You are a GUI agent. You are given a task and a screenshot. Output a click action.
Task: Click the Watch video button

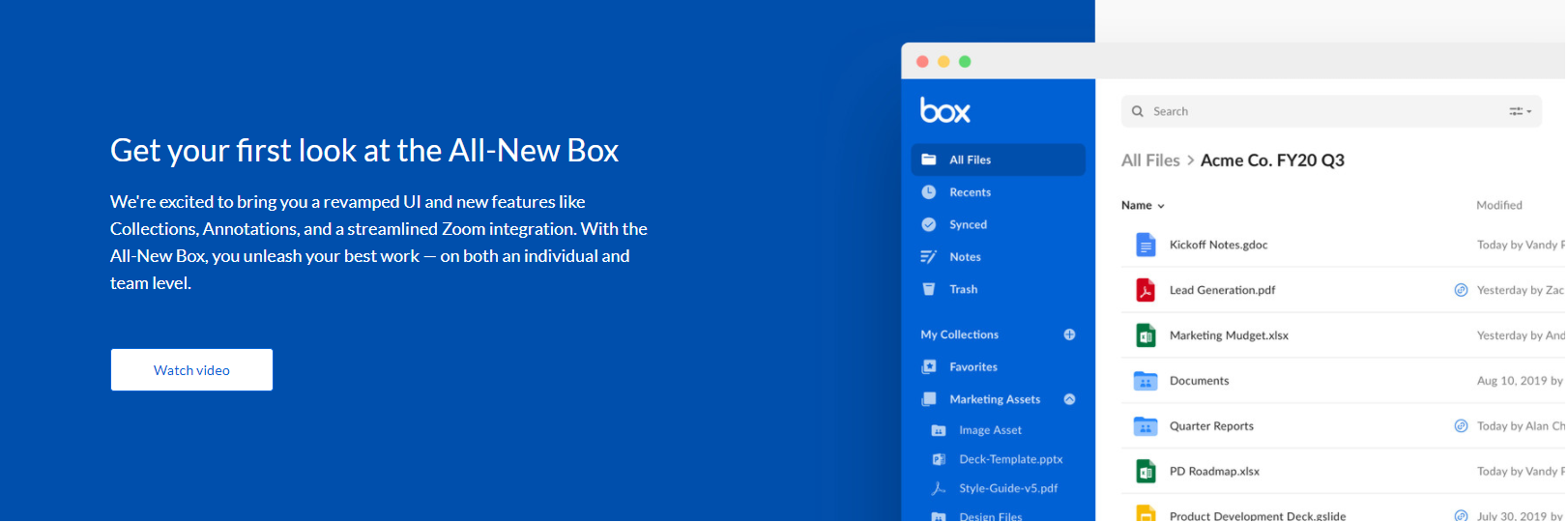[x=191, y=370]
